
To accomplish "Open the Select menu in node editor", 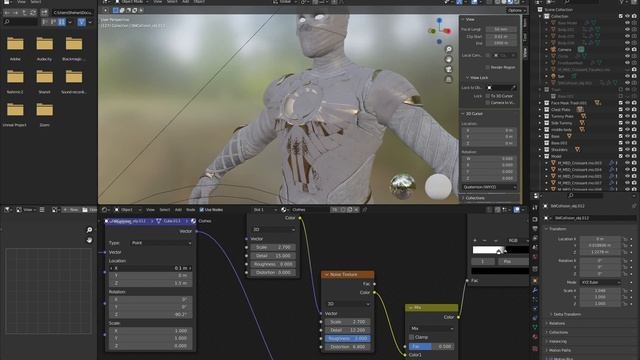I will tap(164, 210).
